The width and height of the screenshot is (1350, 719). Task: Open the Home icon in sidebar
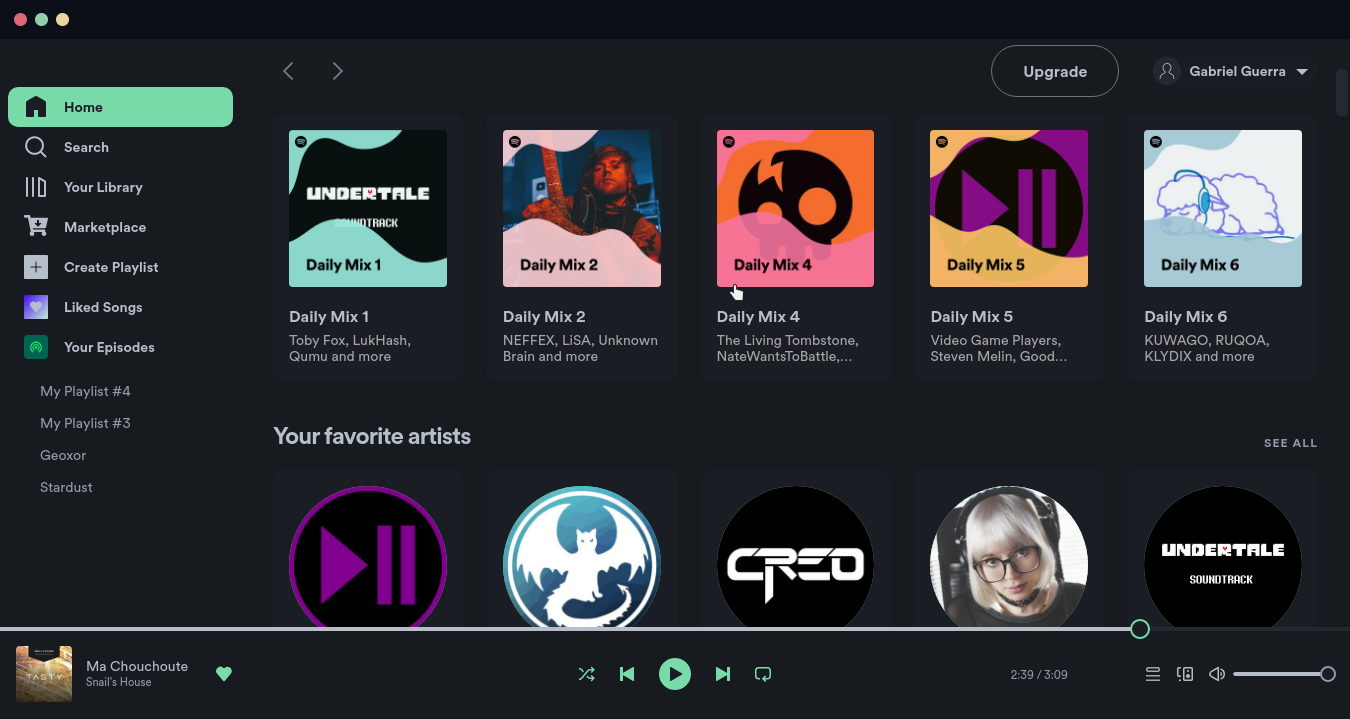click(x=36, y=107)
